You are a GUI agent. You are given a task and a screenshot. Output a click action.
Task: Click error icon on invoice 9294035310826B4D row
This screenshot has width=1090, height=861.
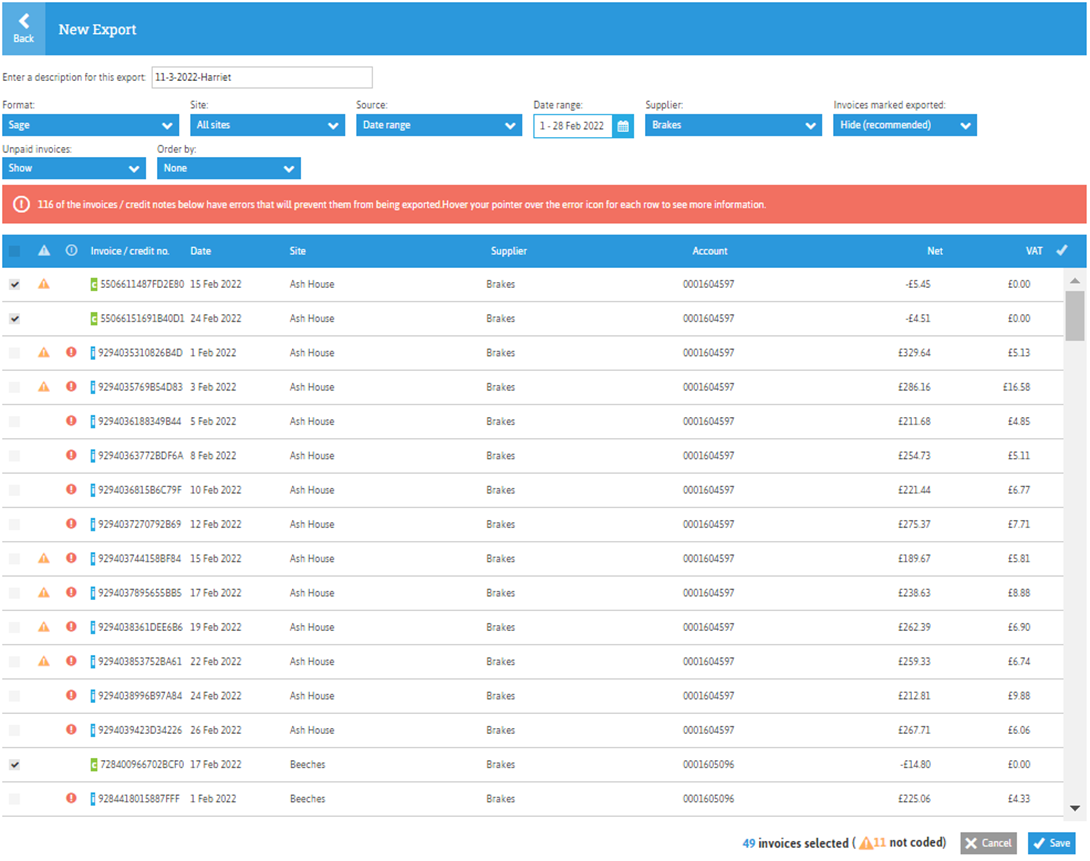(71, 352)
